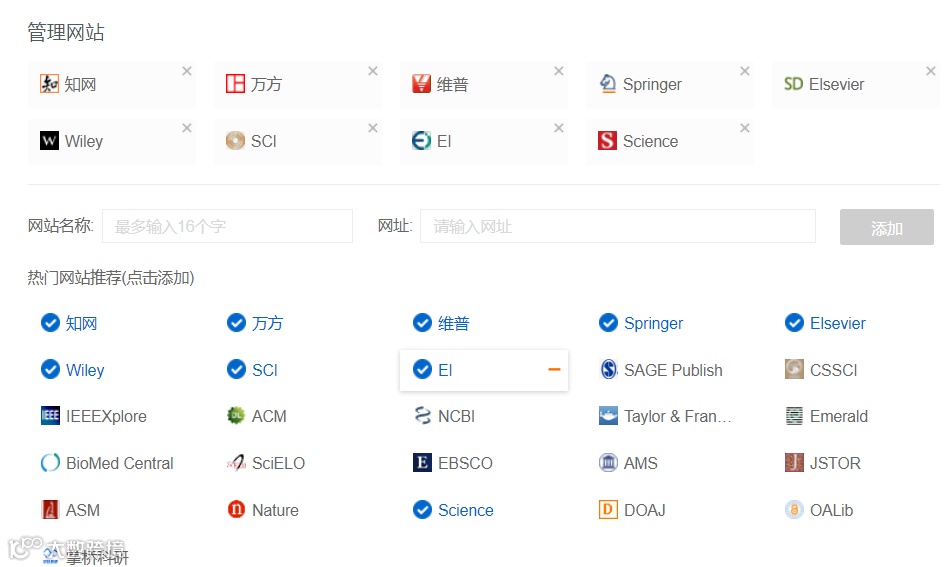
Task: Click the orange minus next to EI
Action: (x=554, y=369)
